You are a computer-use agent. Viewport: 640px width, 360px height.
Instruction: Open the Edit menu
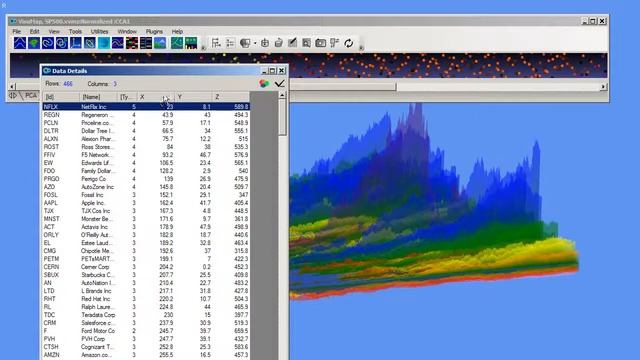pyautogui.click(x=34, y=31)
